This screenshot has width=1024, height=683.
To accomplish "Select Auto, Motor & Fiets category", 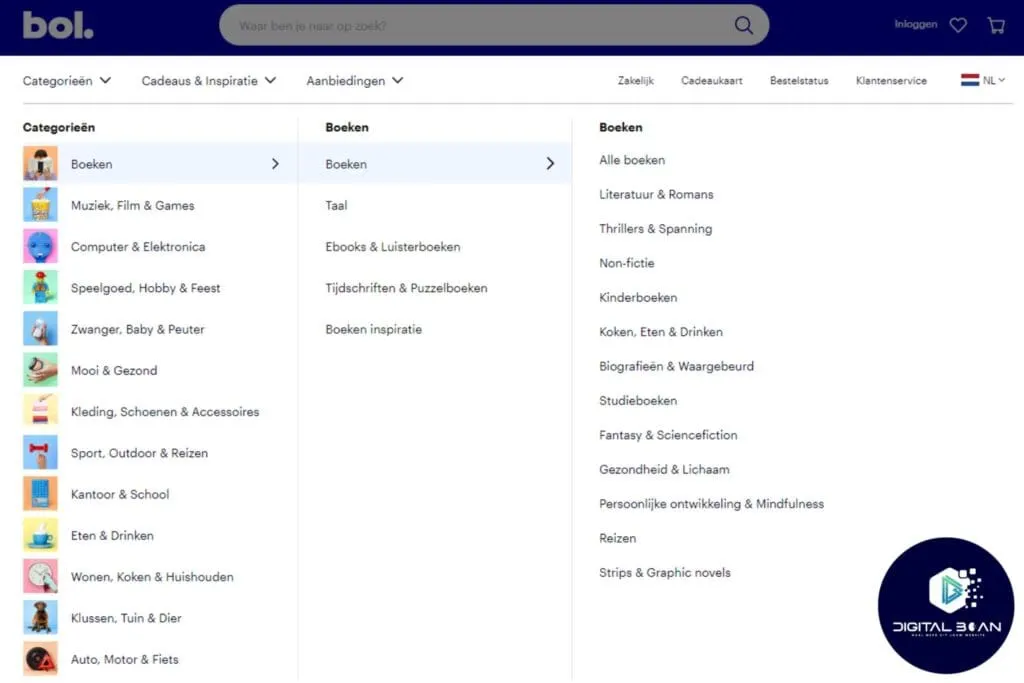I will point(125,659).
